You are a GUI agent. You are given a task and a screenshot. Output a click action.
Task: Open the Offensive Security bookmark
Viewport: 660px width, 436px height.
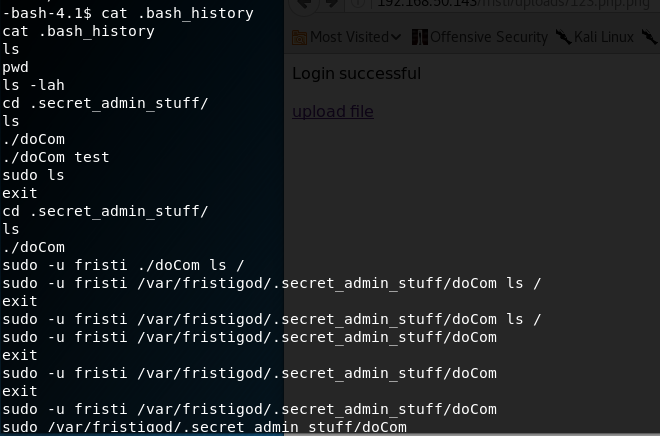[489, 37]
